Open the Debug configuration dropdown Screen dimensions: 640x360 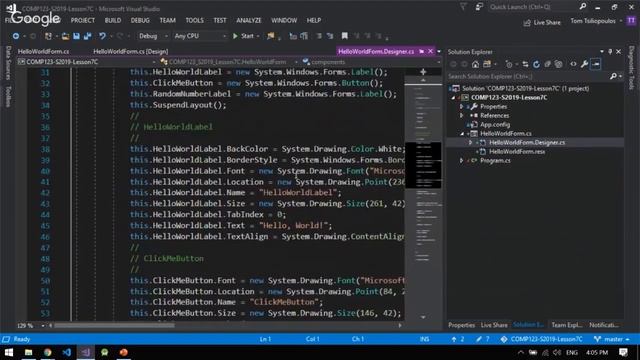[x=153, y=36]
